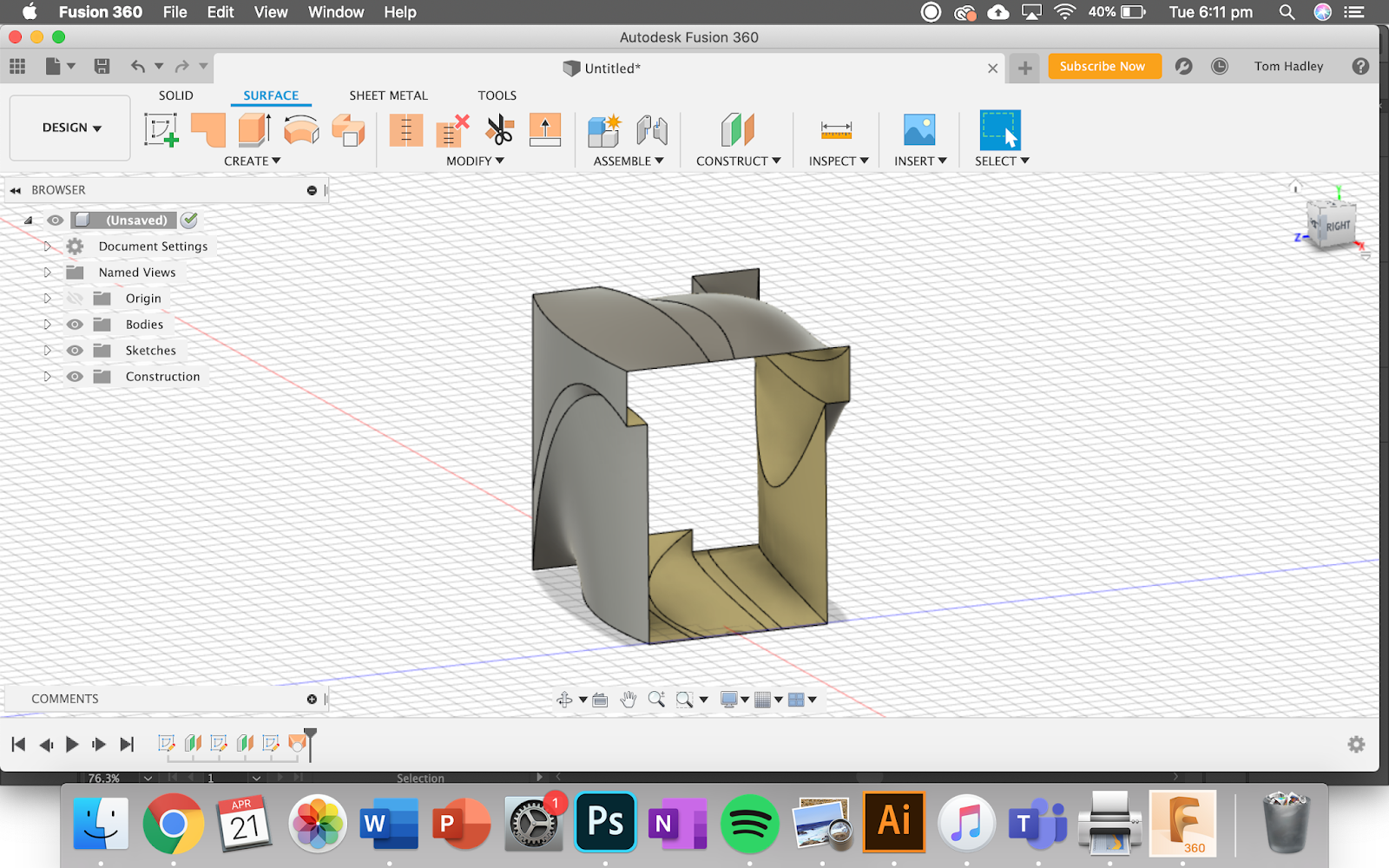1389x868 pixels.
Task: Select the Create Sketch tool
Action: pos(161,130)
